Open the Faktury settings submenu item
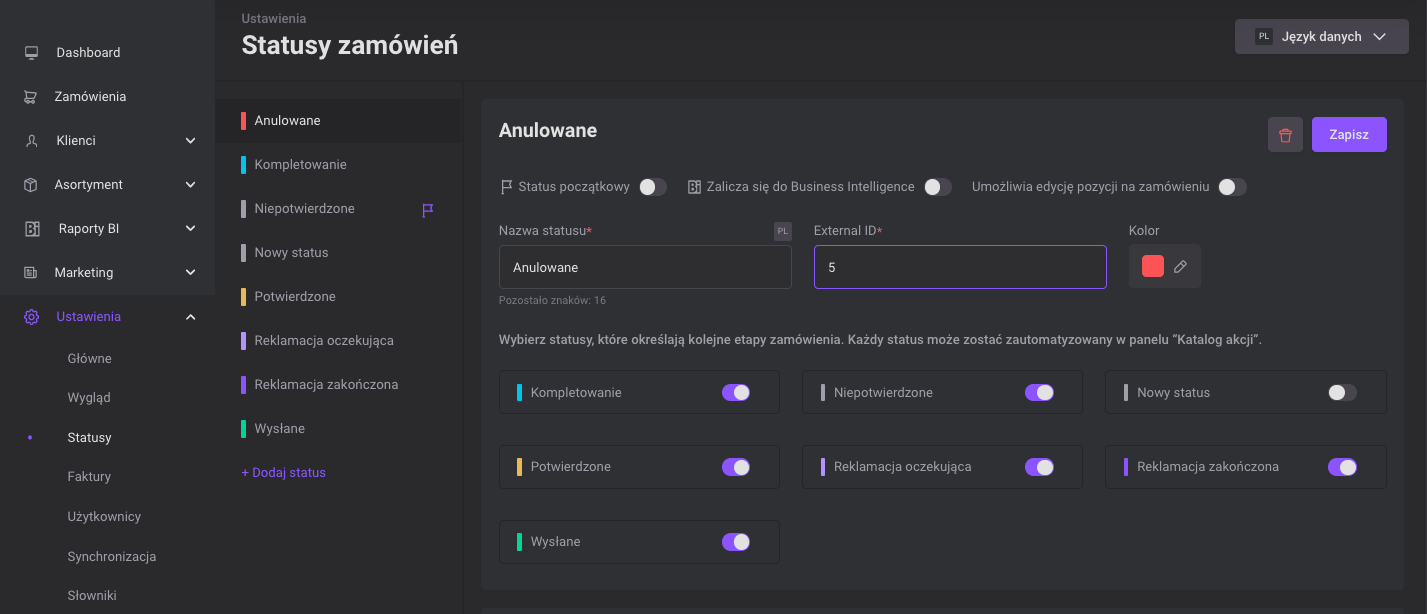Screen dimensions: 1427x614 [89, 477]
